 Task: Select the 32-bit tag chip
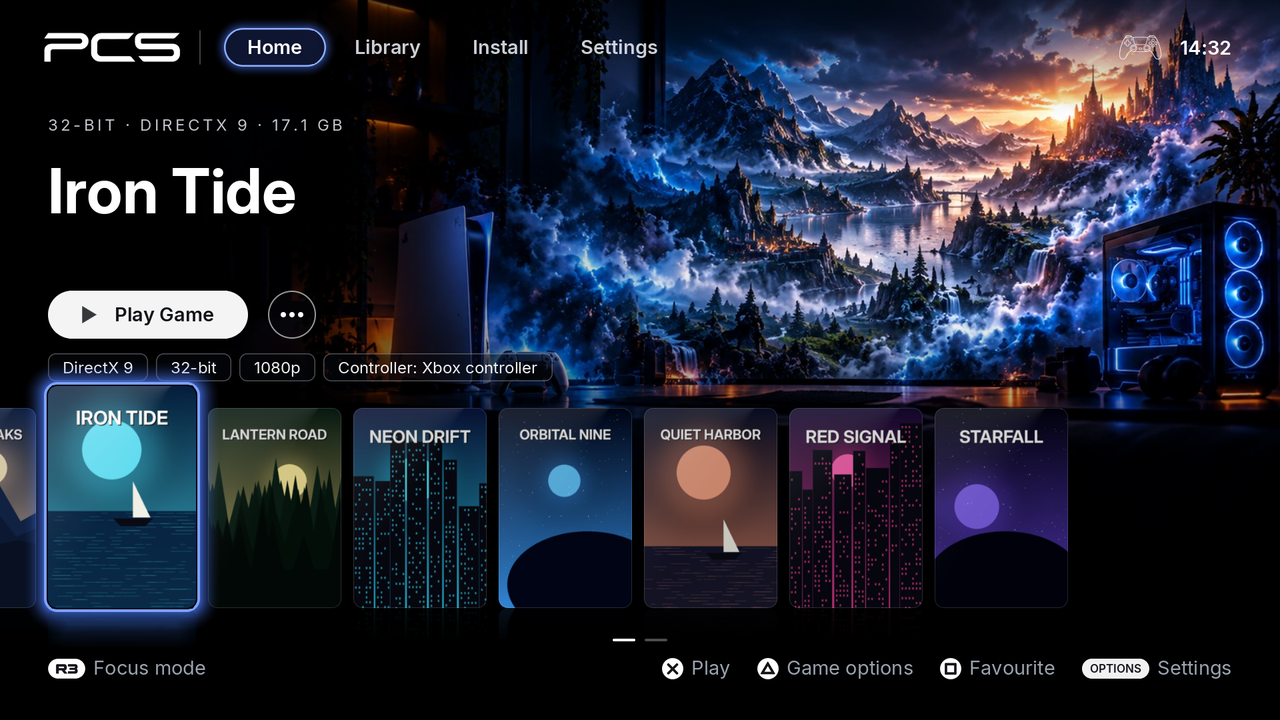(194, 368)
